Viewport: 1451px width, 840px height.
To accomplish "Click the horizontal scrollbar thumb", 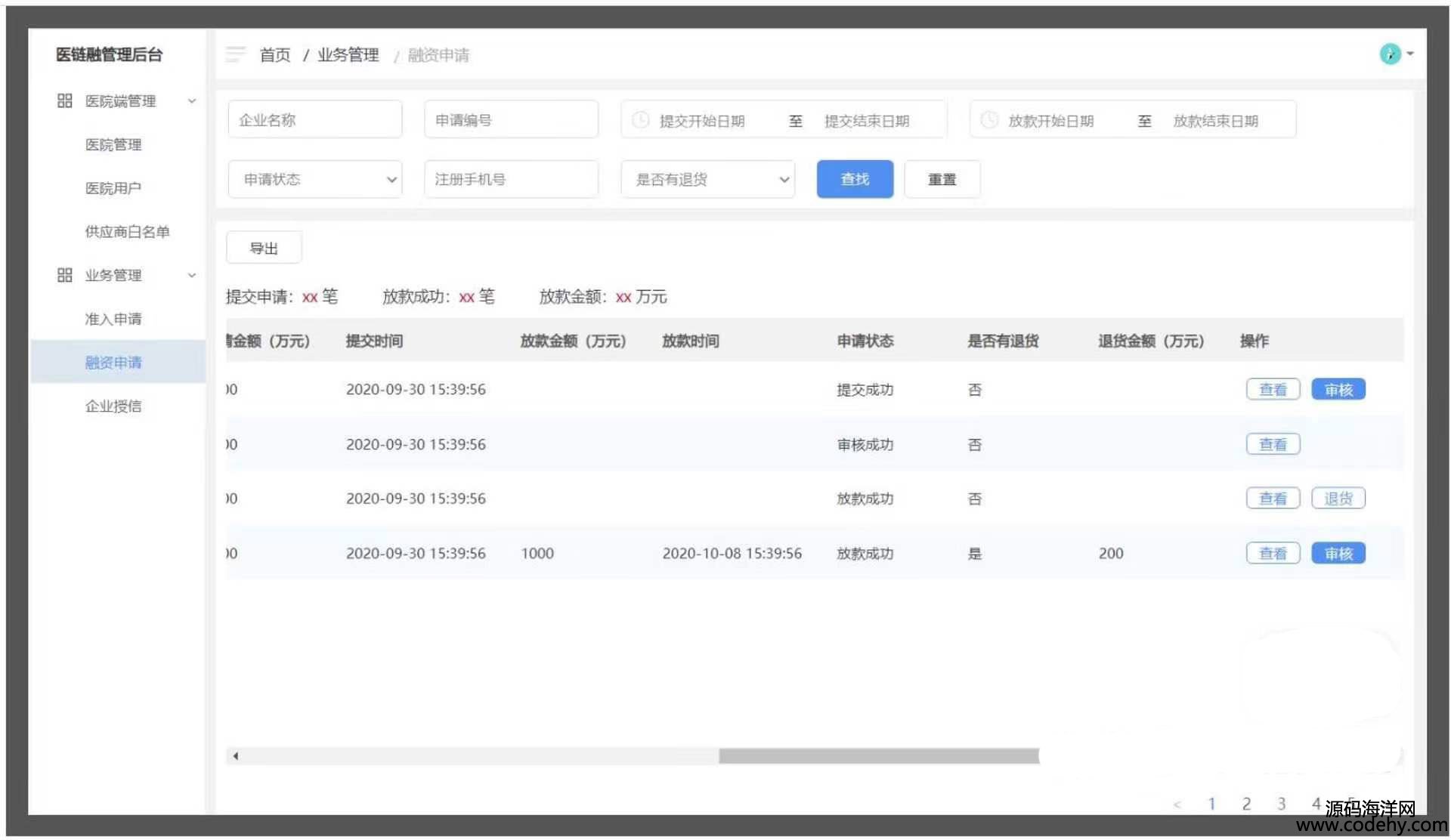I will (879, 755).
